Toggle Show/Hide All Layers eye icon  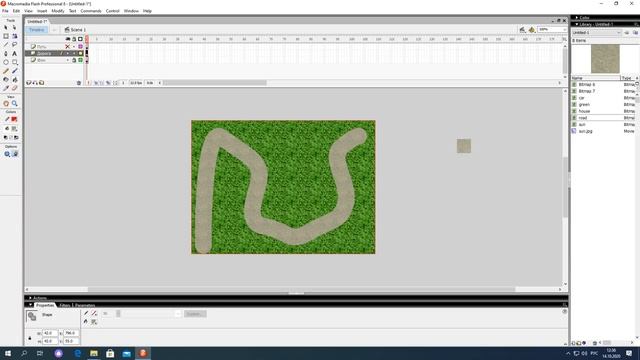pyautogui.click(x=68, y=39)
